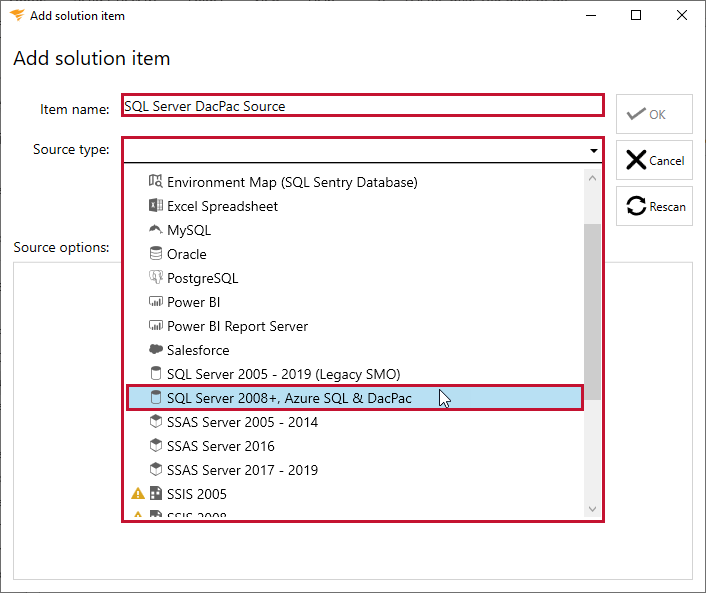Click the Item name text field
This screenshot has width=706, height=593.
[362, 105]
